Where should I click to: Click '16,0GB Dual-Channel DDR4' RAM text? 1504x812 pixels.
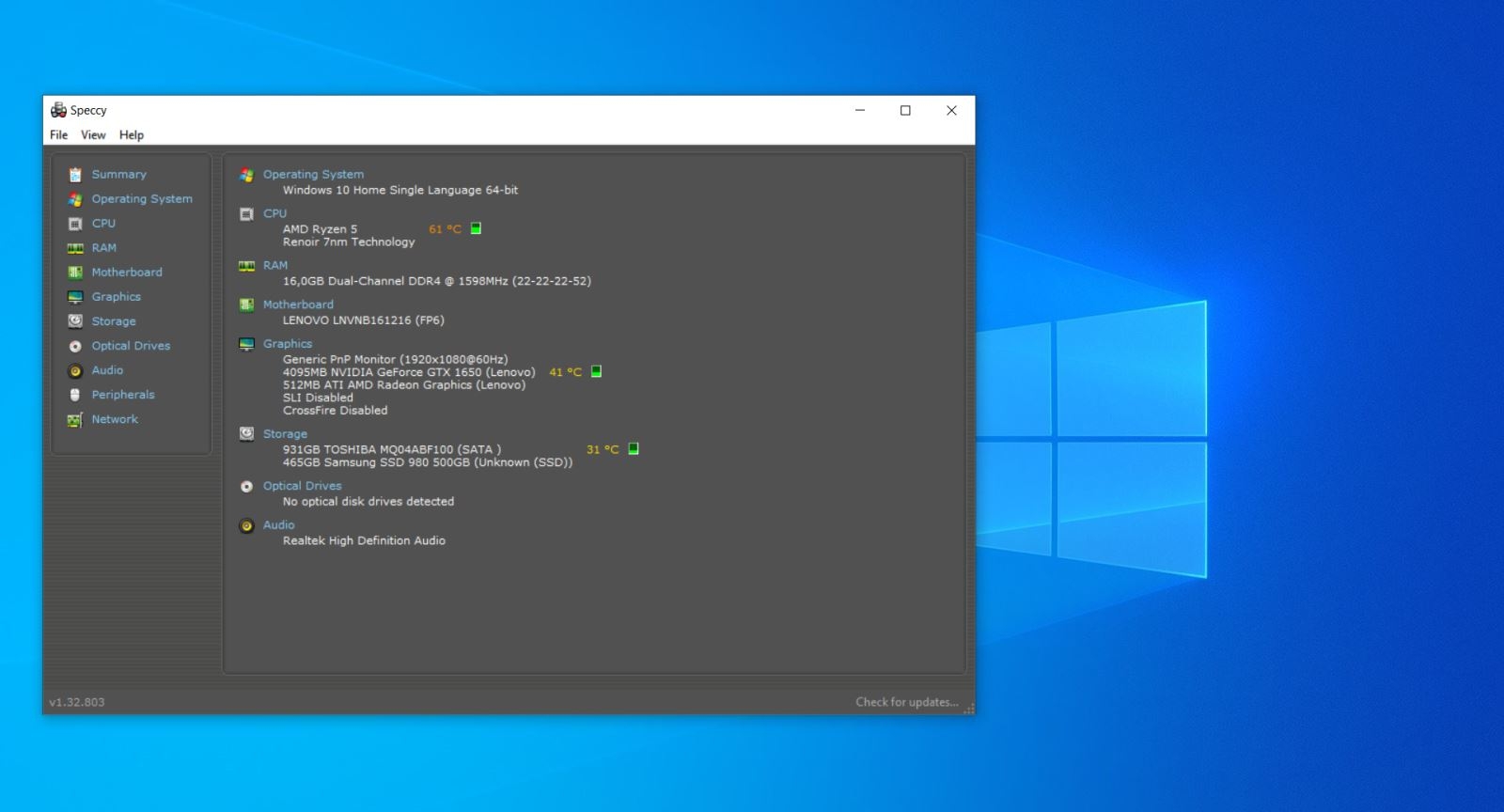tap(437, 281)
